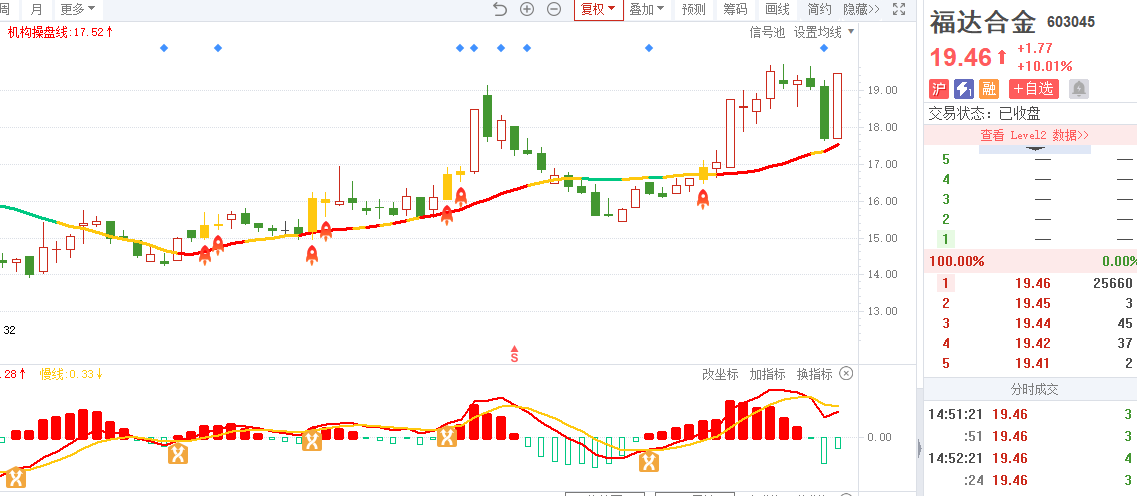Open the 筹码 chip distribution view

[x=735, y=9]
